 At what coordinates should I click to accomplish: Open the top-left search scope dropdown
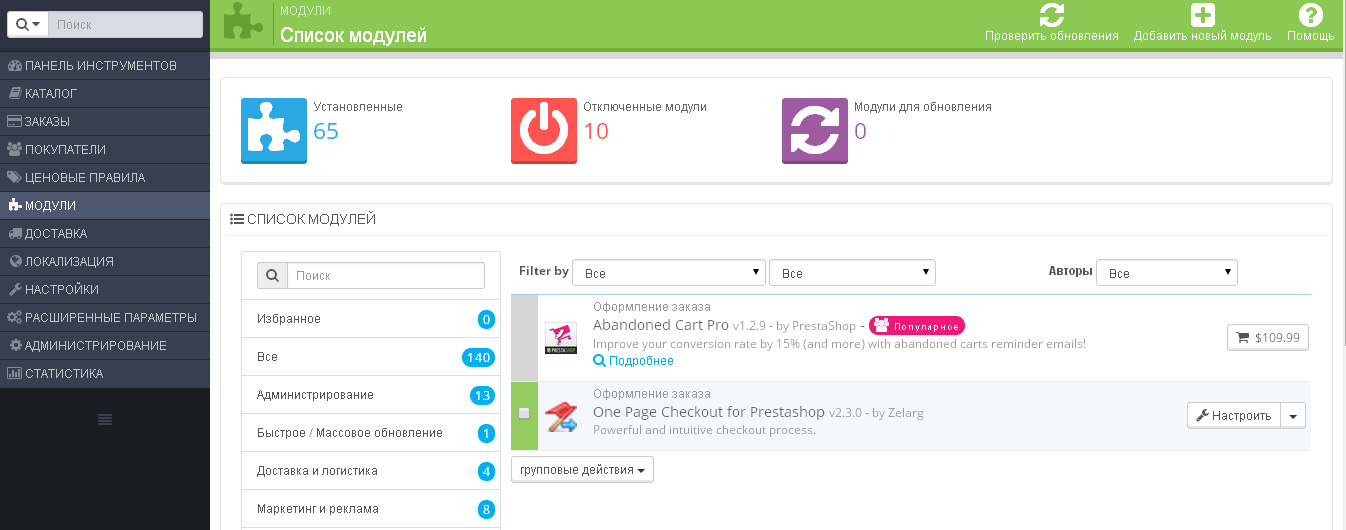[x=28, y=24]
